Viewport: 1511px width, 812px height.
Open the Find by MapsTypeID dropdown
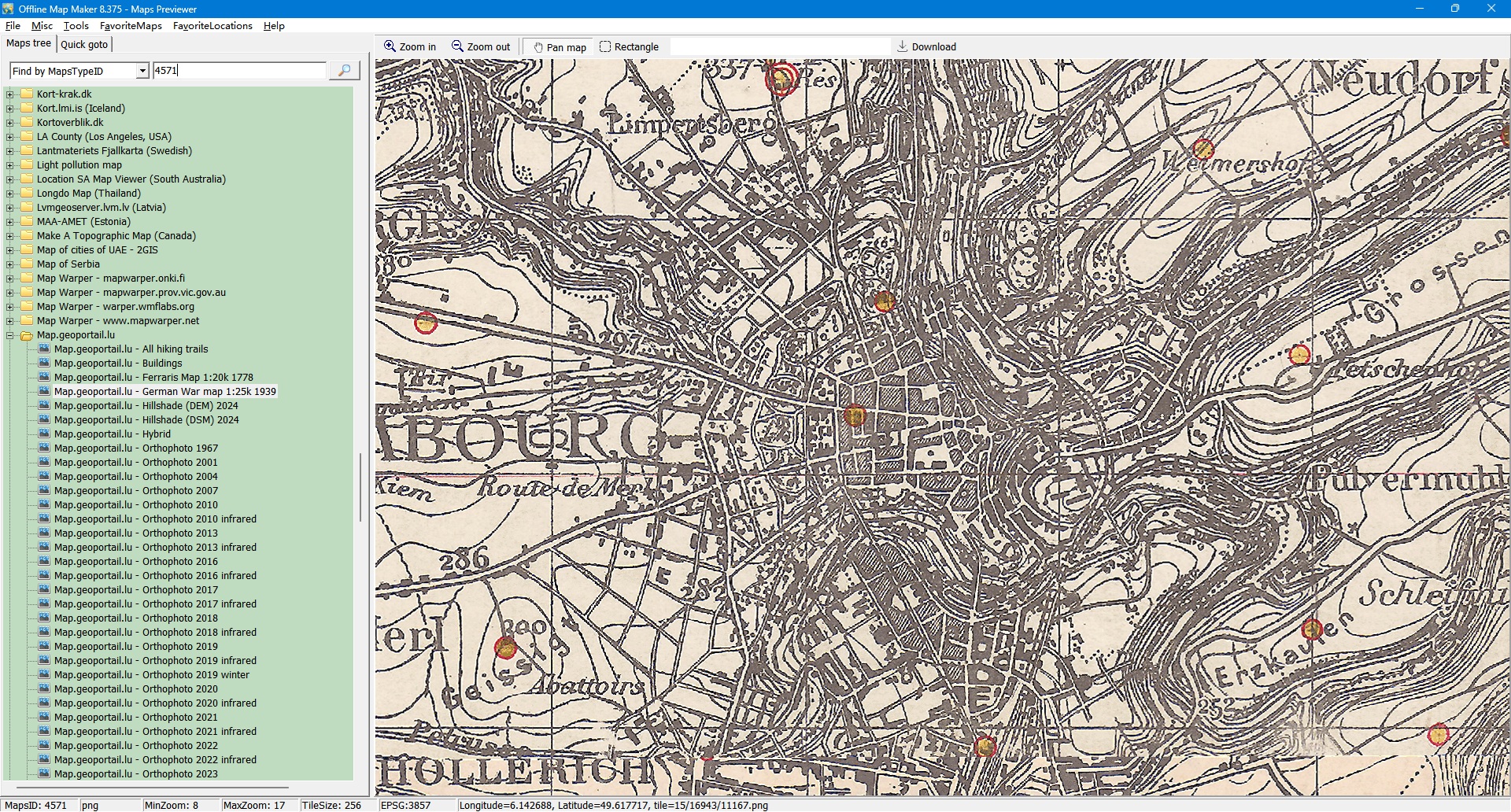tap(142, 71)
